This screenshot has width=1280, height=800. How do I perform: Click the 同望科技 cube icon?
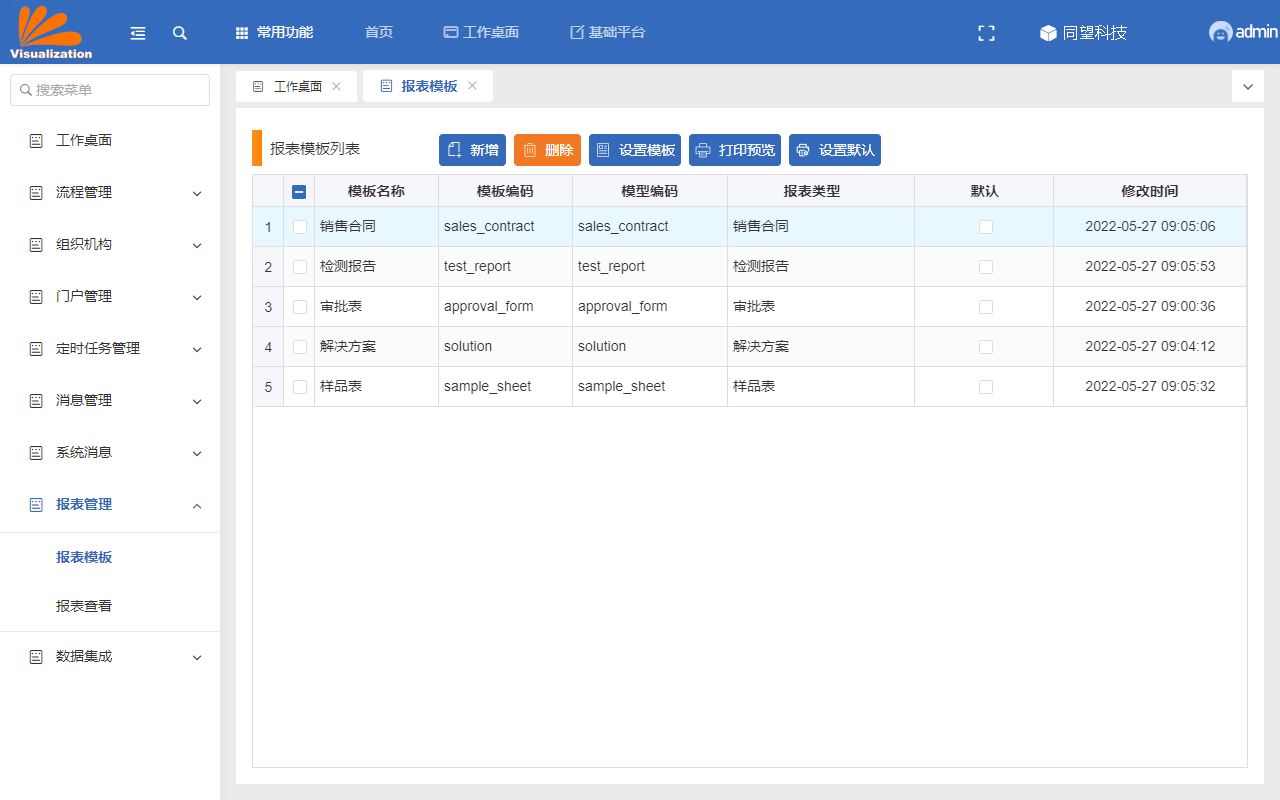[1048, 33]
